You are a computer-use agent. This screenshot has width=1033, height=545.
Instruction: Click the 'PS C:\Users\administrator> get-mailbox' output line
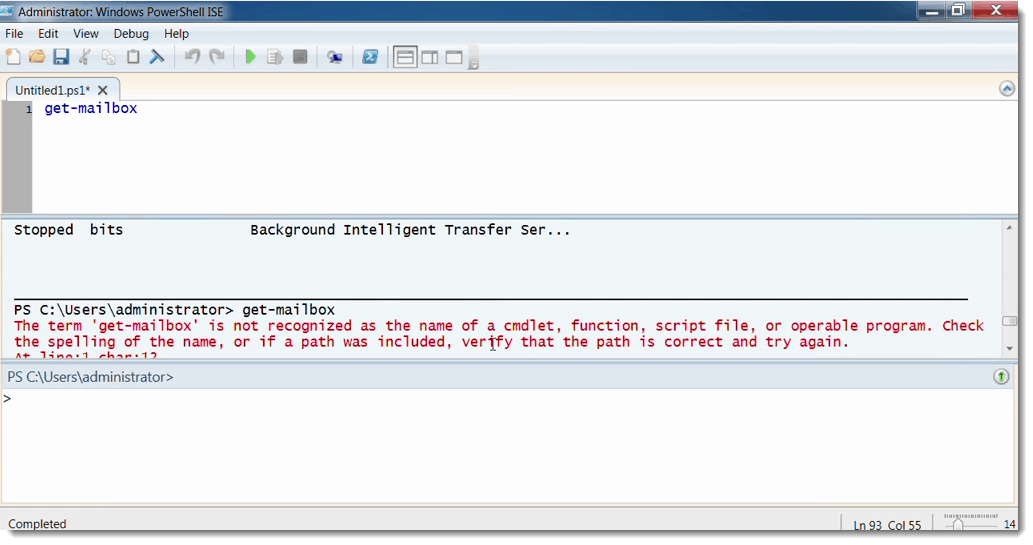click(x=175, y=310)
